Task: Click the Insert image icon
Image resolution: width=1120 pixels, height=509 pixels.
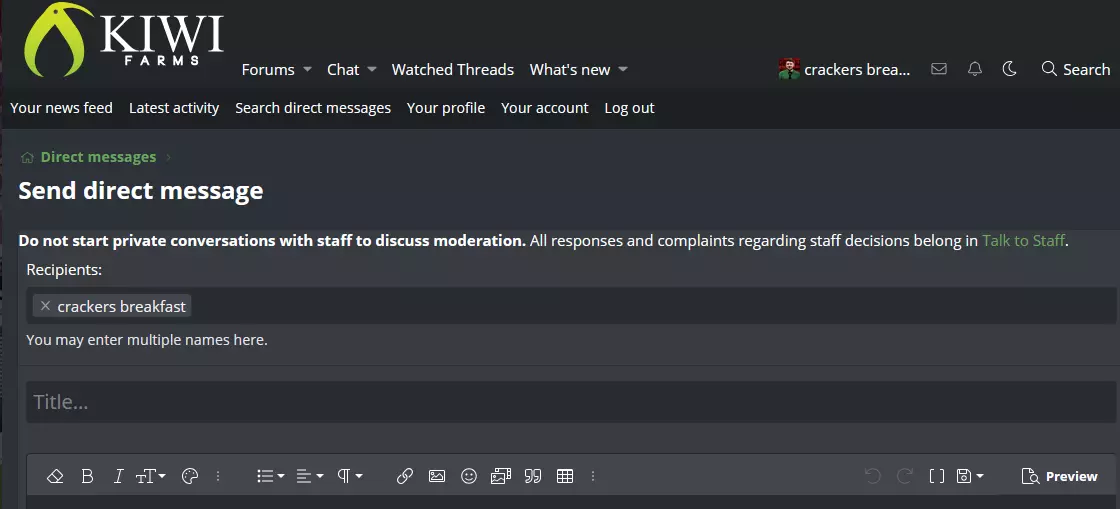Action: tap(436, 476)
